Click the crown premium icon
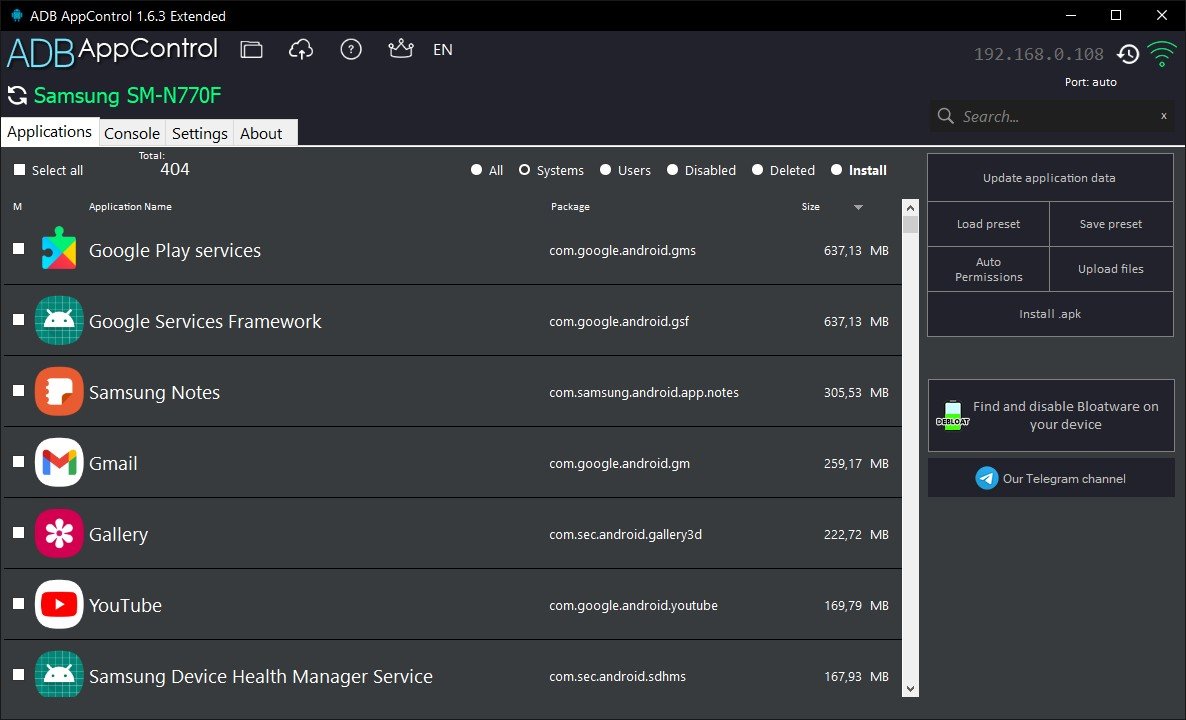Image resolution: width=1186 pixels, height=720 pixels. tap(401, 49)
